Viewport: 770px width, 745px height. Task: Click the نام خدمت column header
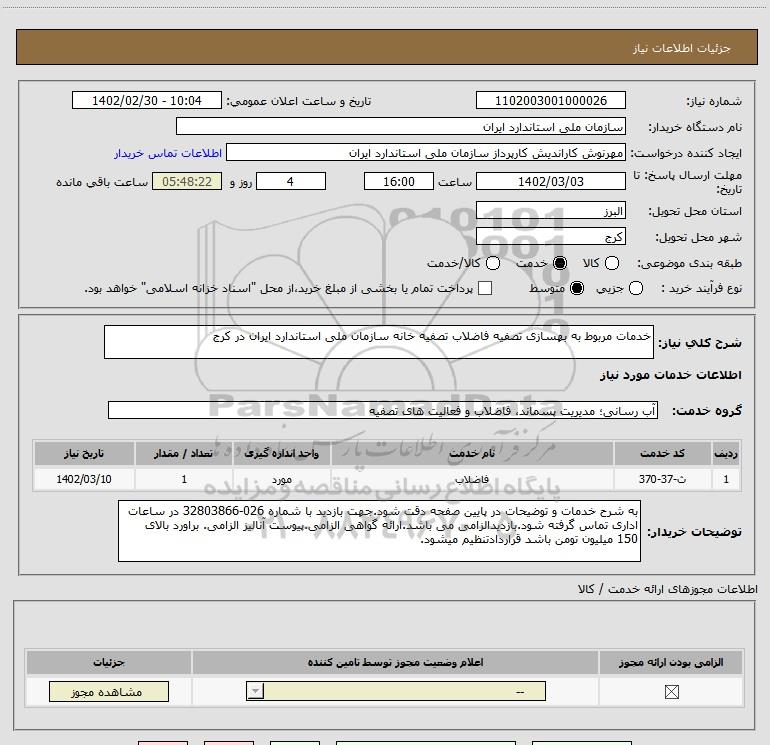[x=472, y=453]
